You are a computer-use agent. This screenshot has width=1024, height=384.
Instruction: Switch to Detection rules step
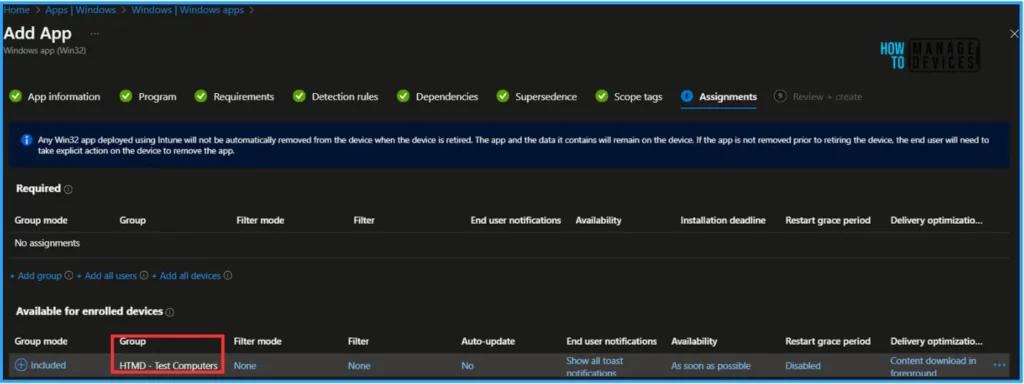(x=345, y=97)
